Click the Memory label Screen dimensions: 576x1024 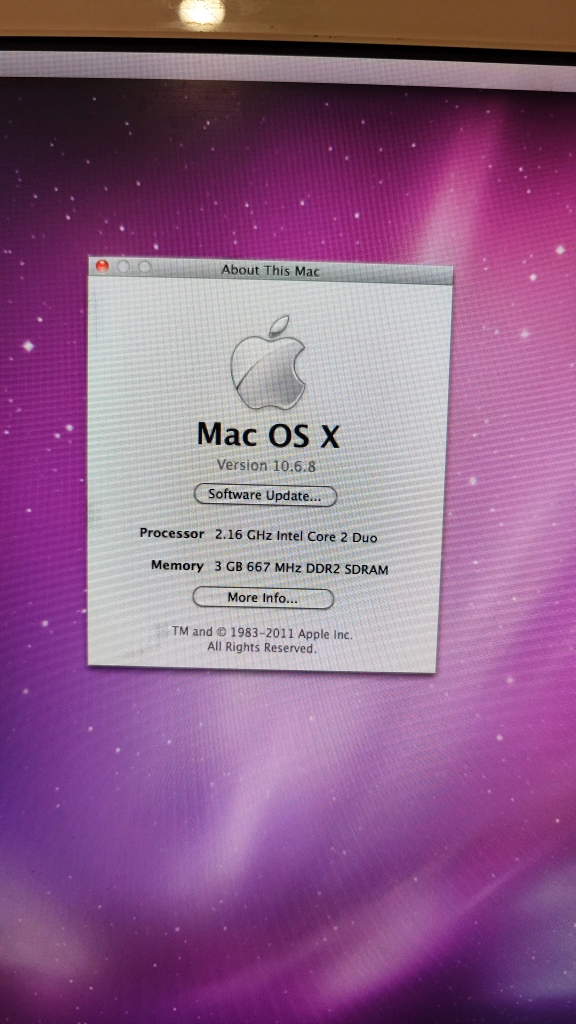click(177, 565)
